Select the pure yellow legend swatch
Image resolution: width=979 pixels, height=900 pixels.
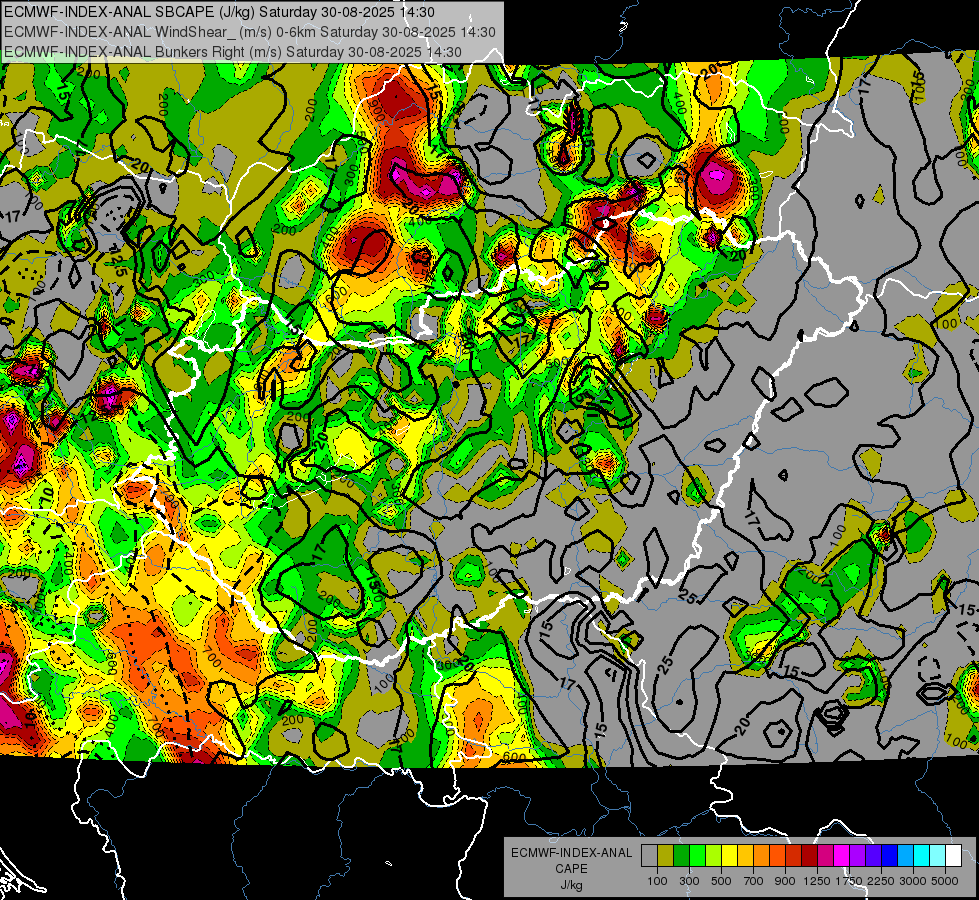coord(729,856)
